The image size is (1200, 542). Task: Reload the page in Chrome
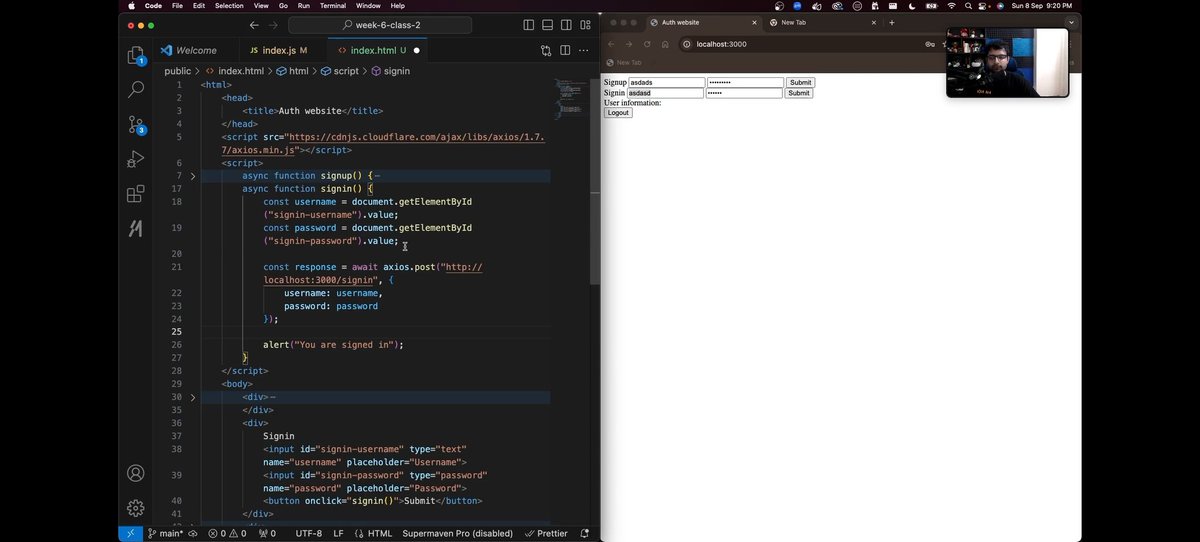[647, 44]
